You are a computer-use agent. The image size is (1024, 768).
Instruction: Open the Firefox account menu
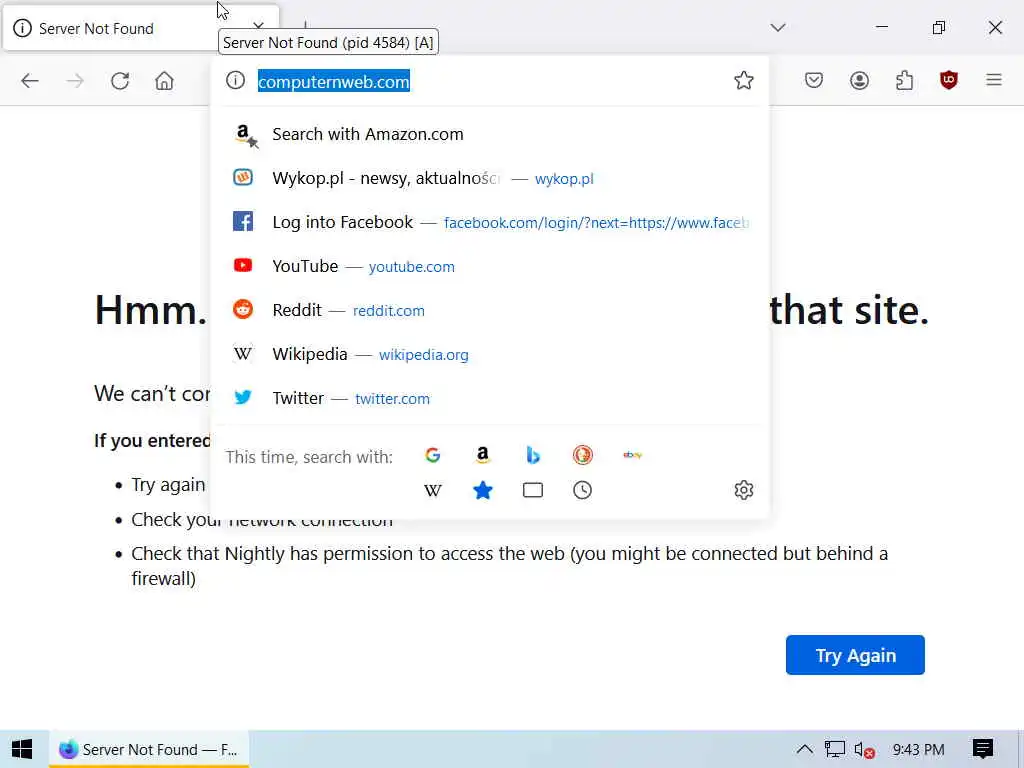(859, 80)
